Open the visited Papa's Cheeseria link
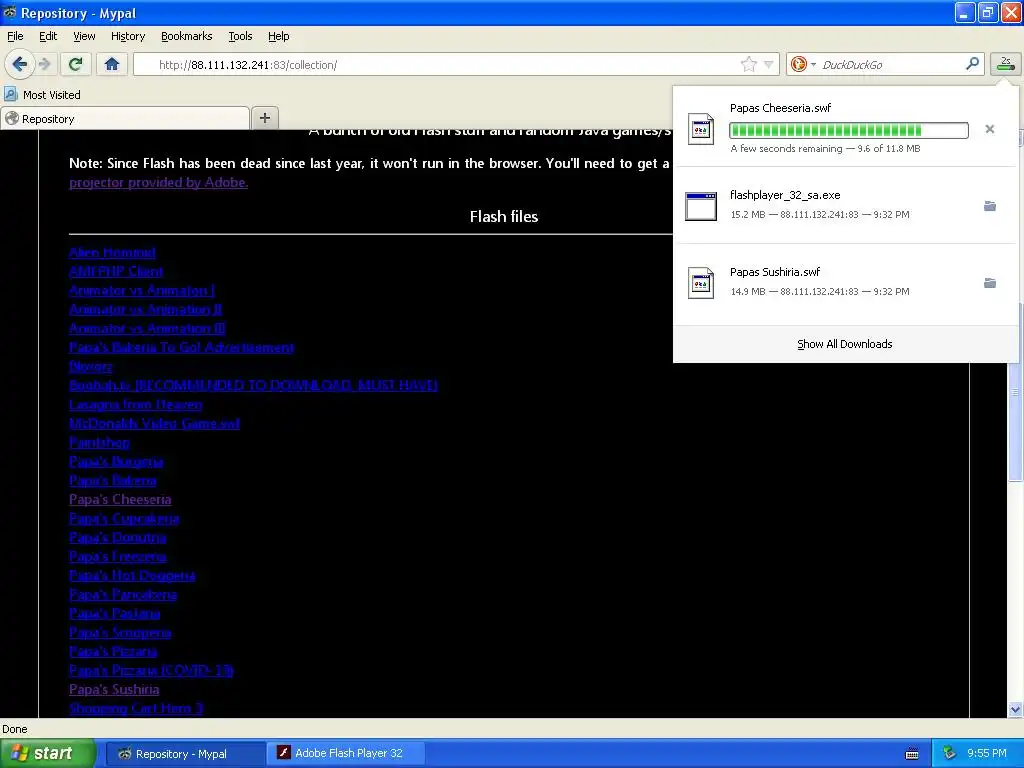 120,499
